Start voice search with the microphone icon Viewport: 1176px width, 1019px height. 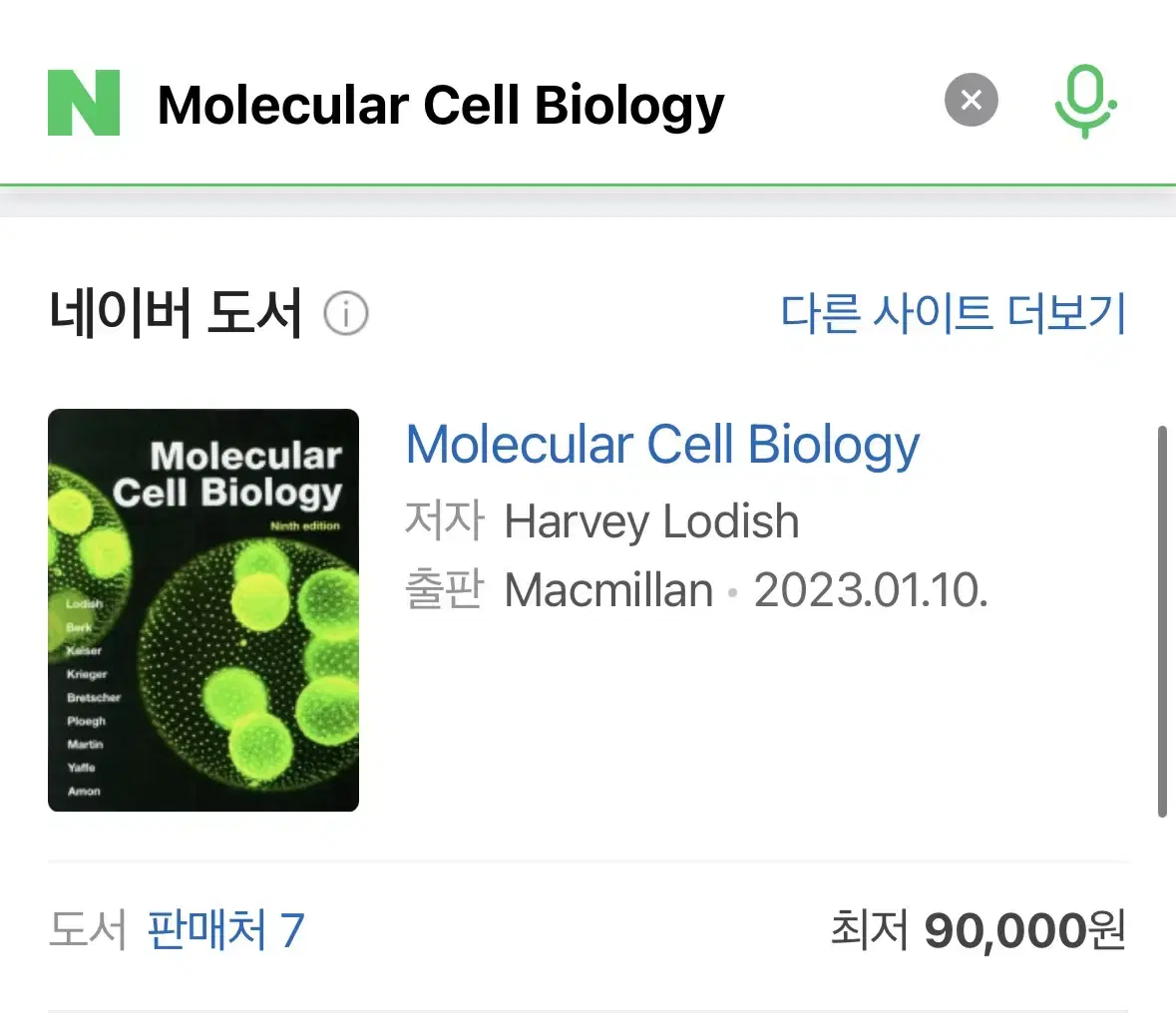pyautogui.click(x=1085, y=102)
